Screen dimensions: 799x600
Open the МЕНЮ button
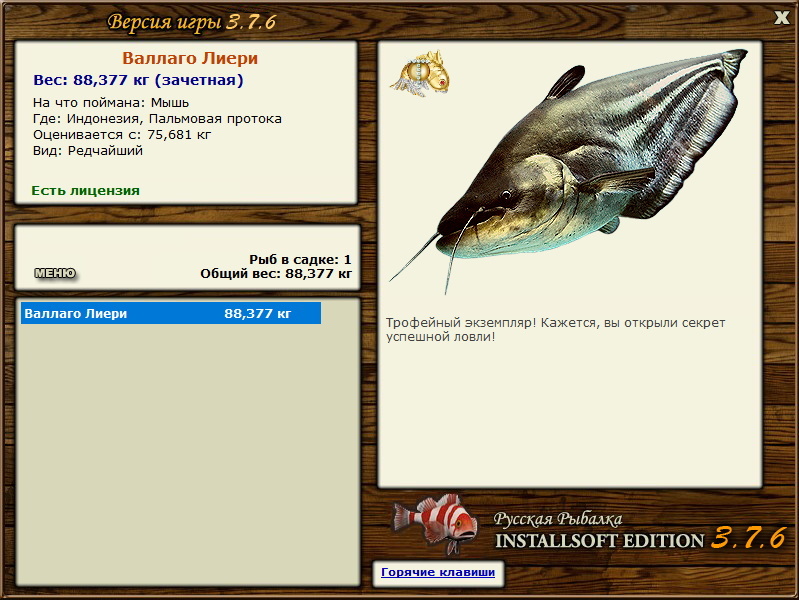(55, 273)
